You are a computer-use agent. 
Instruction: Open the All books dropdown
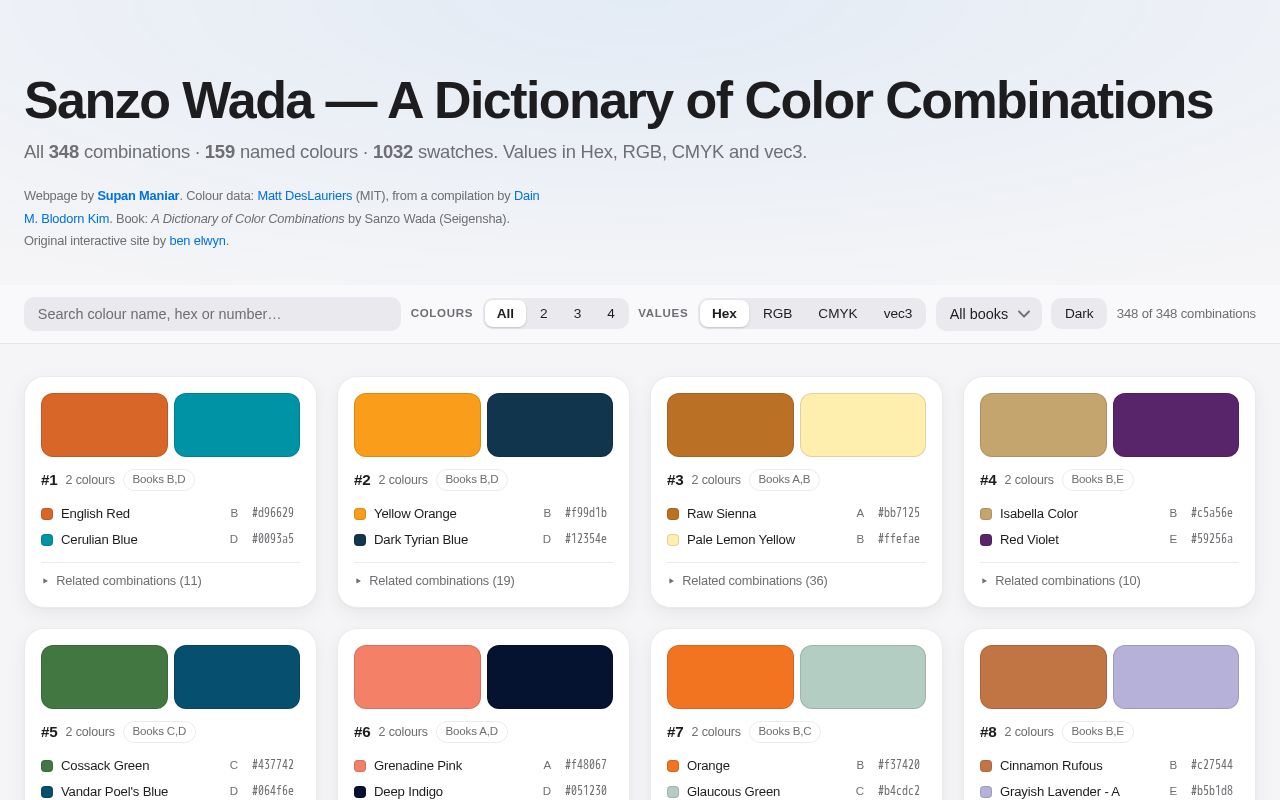(989, 314)
